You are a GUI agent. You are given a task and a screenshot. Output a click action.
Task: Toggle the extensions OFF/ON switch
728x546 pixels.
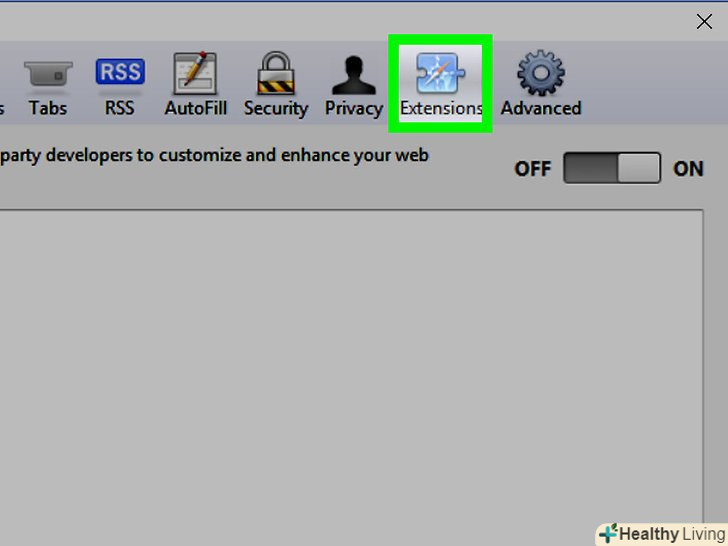(612, 168)
